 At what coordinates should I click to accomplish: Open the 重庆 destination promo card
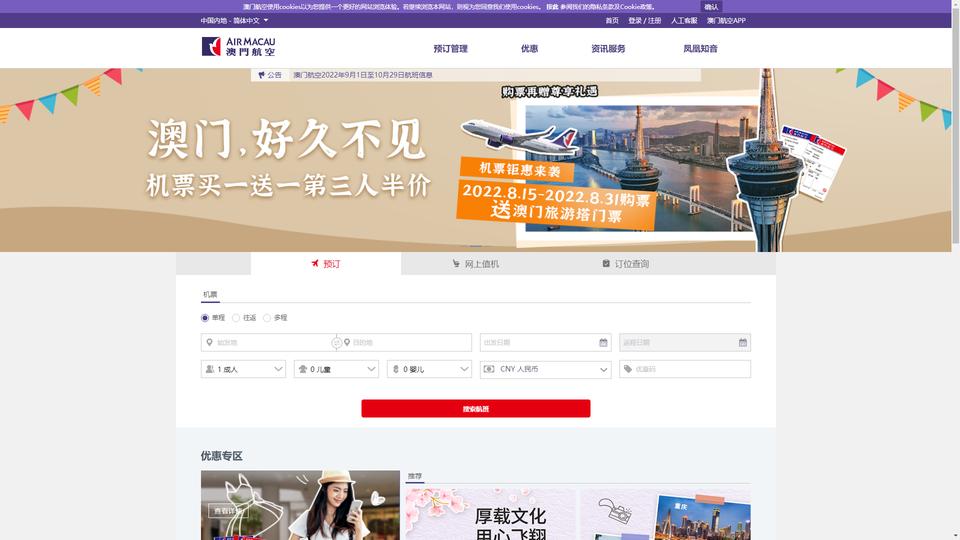666,514
